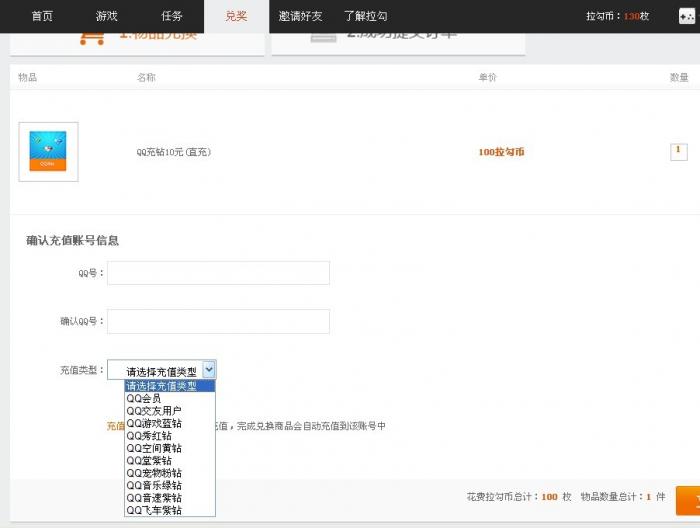The height and width of the screenshot is (528, 700).
Task: Open the 任务 navigation tab
Action: tap(172, 17)
